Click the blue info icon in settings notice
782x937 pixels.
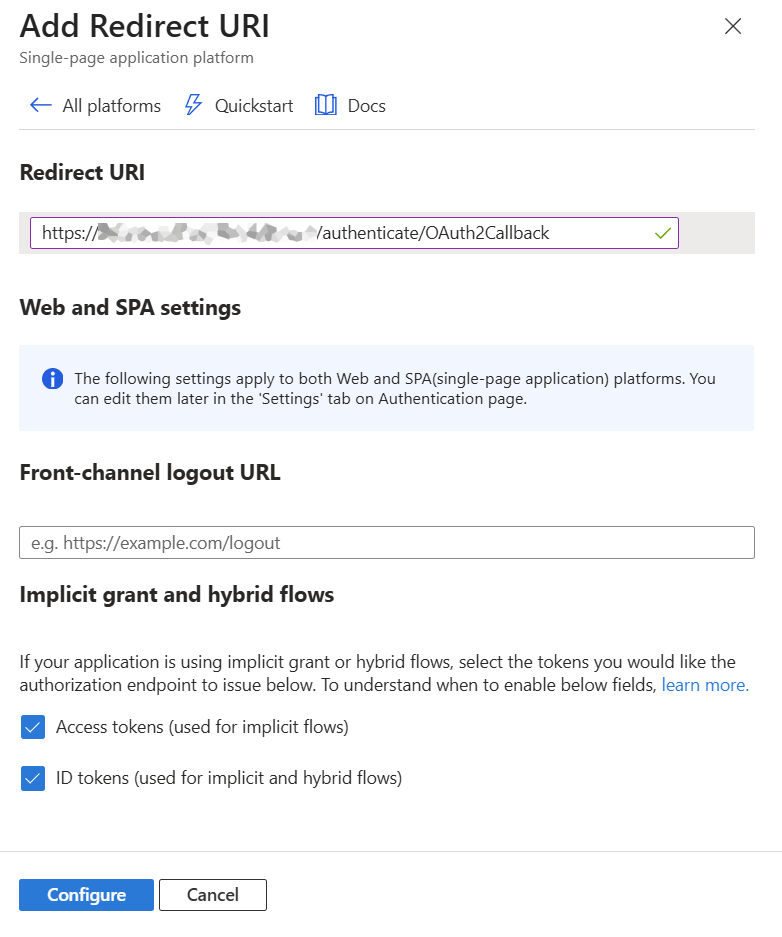pos(52,379)
